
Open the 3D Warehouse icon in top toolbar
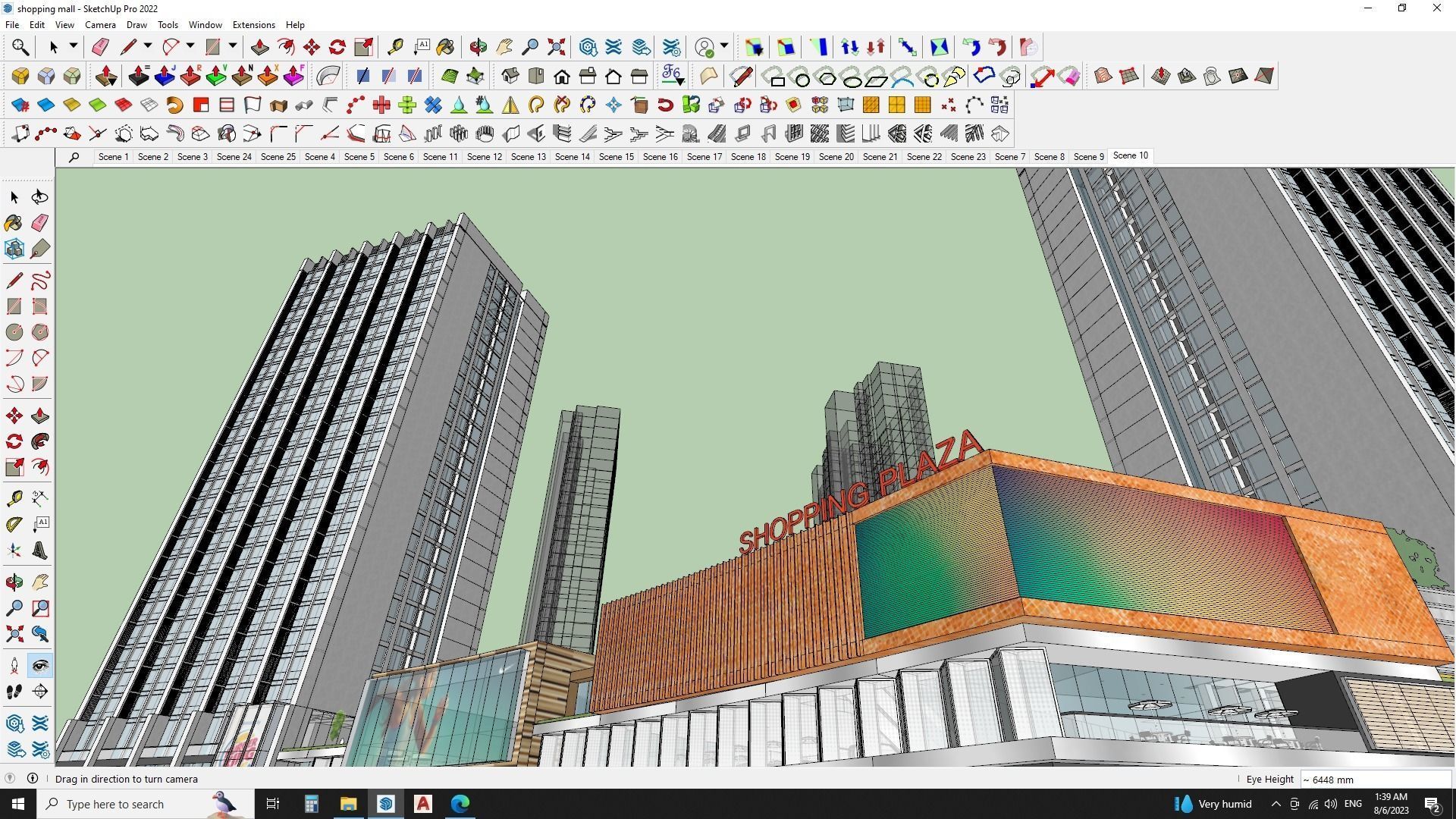click(x=588, y=47)
